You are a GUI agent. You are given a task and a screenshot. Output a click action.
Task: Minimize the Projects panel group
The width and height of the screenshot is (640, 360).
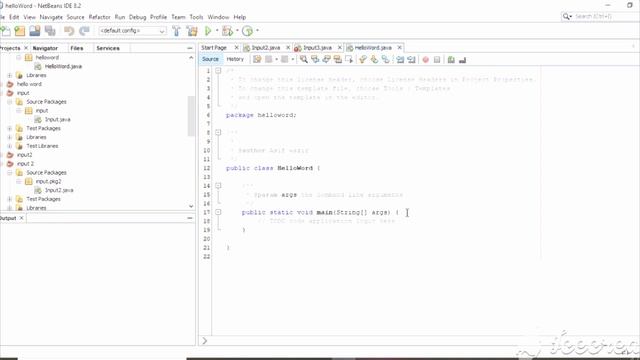click(190, 48)
